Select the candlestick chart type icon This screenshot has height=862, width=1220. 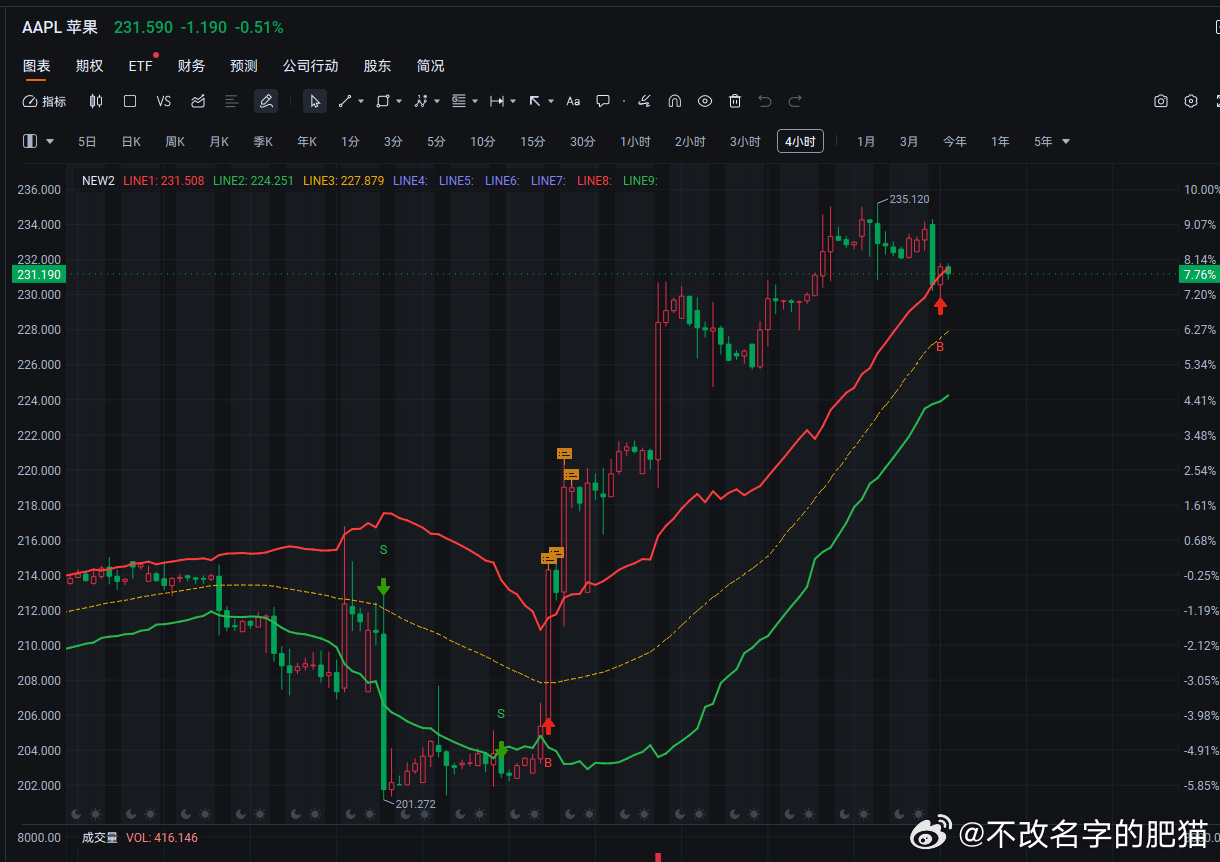(x=96, y=101)
